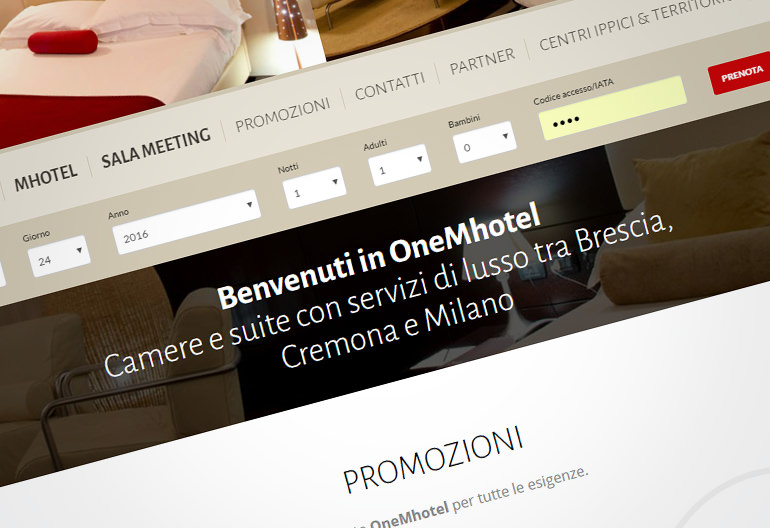Screen dimensions: 770x528
Task: Expand the Adulti dropdown
Action: 400,165
